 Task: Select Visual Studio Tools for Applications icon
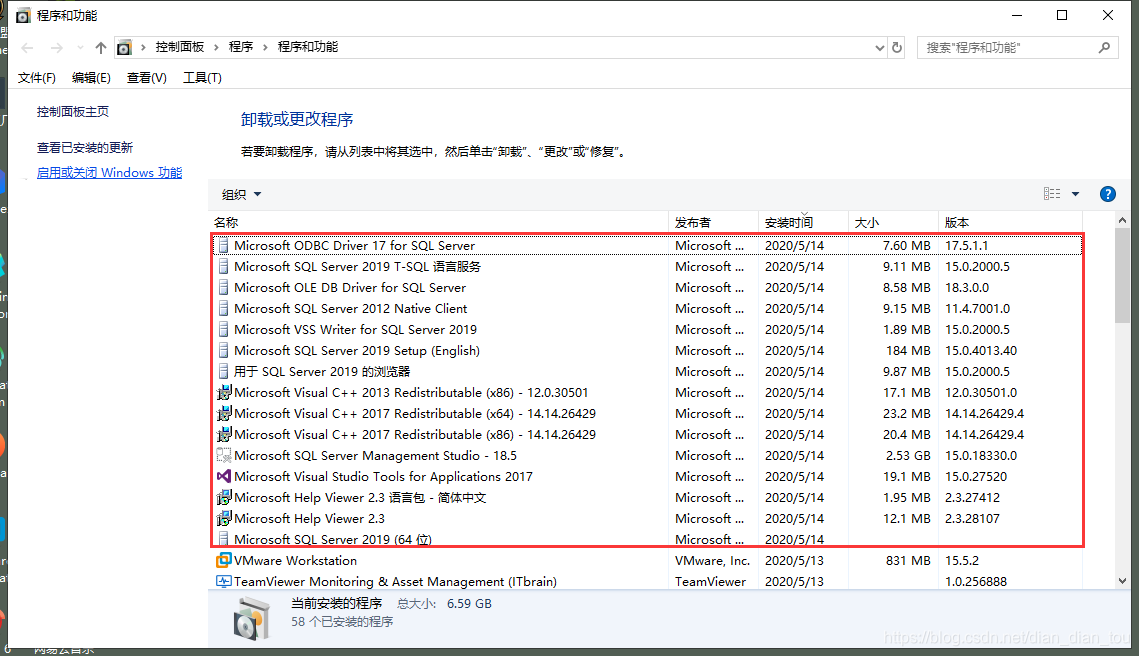pyautogui.click(x=224, y=477)
